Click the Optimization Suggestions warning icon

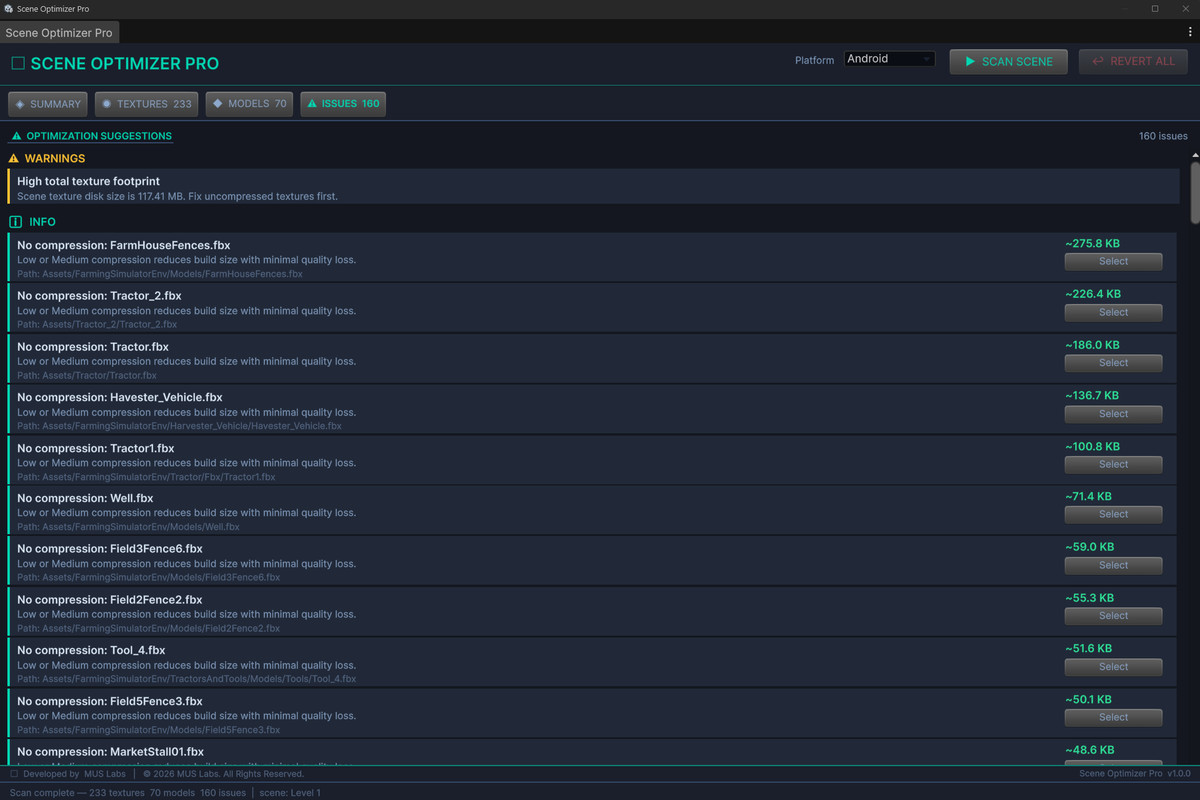coord(15,136)
